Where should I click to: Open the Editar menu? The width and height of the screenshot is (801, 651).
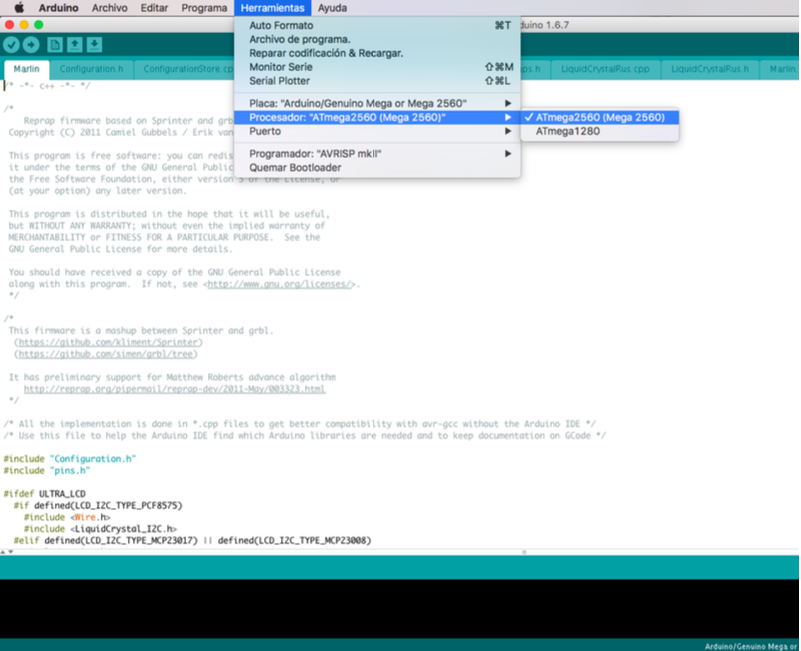pos(154,8)
